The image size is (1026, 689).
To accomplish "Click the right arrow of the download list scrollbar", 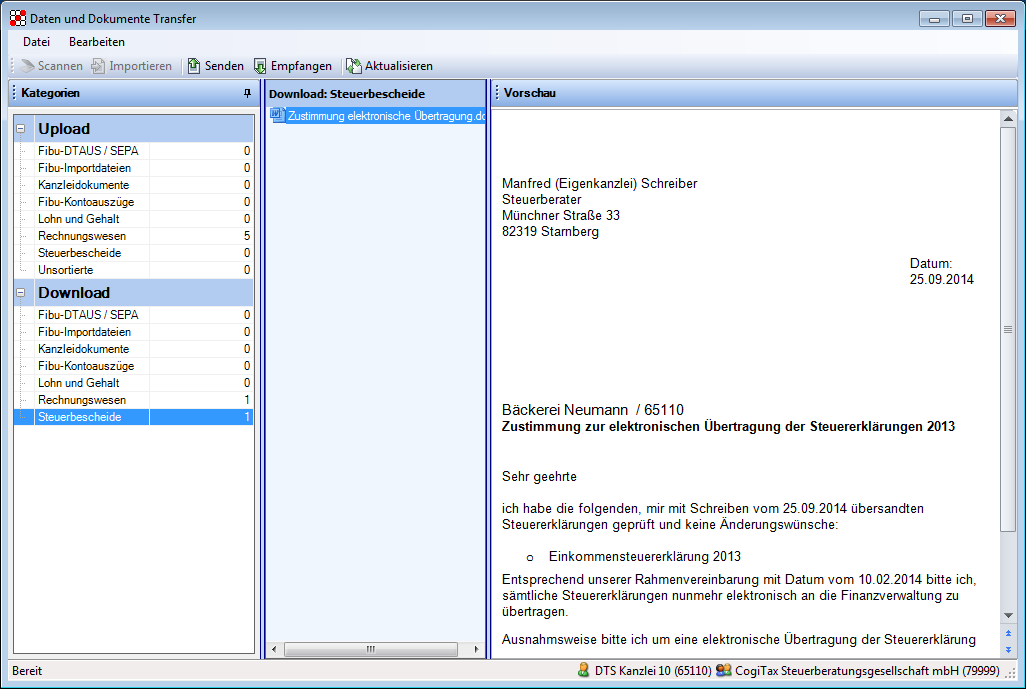I will coord(475,649).
